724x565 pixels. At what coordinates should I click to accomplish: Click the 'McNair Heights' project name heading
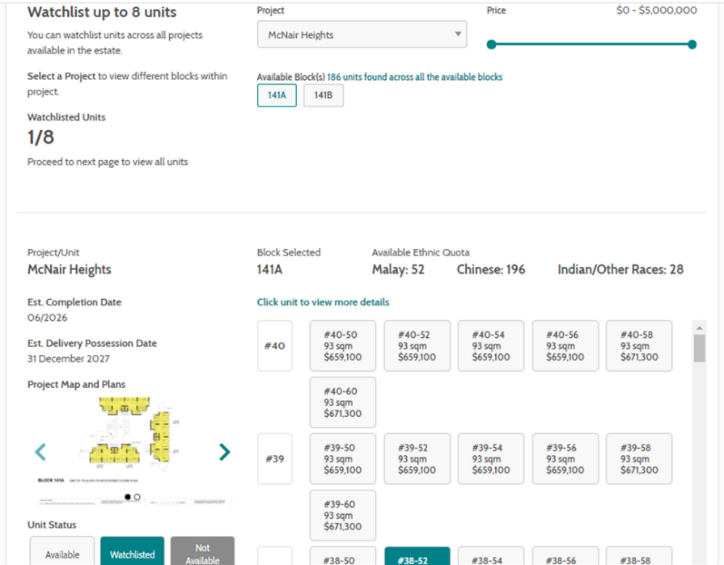(x=69, y=270)
